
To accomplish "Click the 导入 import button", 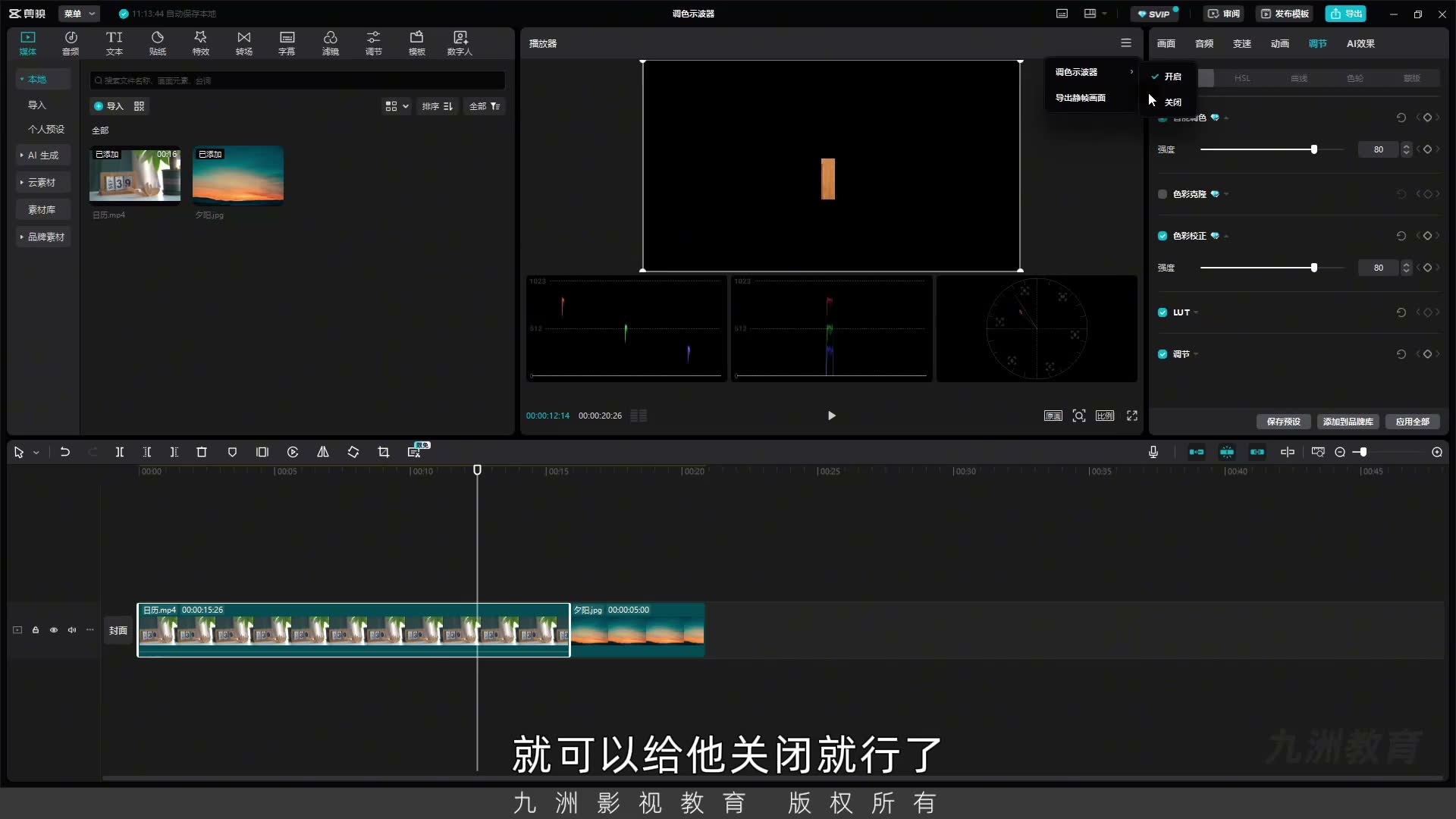I will (108, 106).
